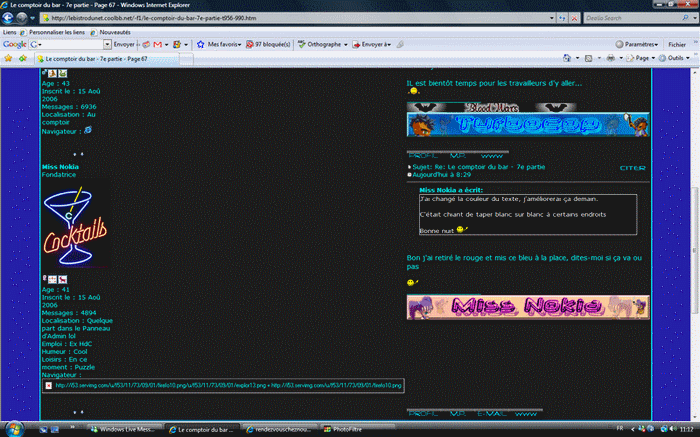Click the taskbar clock showing 11:12
Viewport: 700px width, 437px height.
pos(686,429)
